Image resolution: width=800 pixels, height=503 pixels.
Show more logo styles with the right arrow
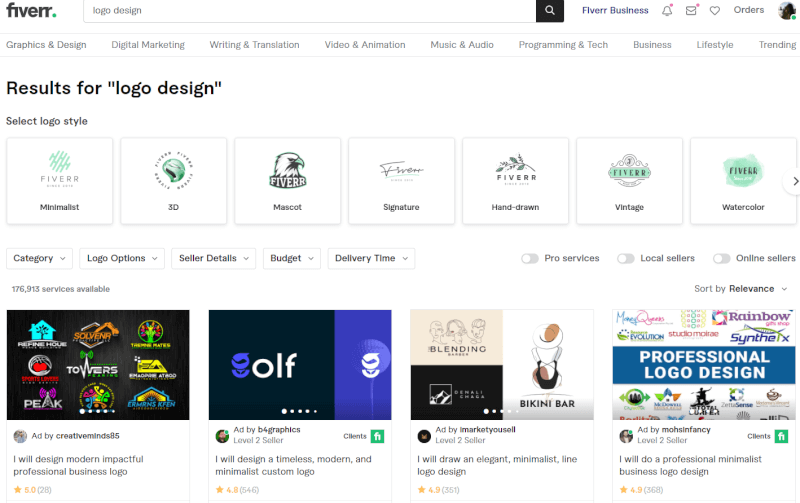794,181
